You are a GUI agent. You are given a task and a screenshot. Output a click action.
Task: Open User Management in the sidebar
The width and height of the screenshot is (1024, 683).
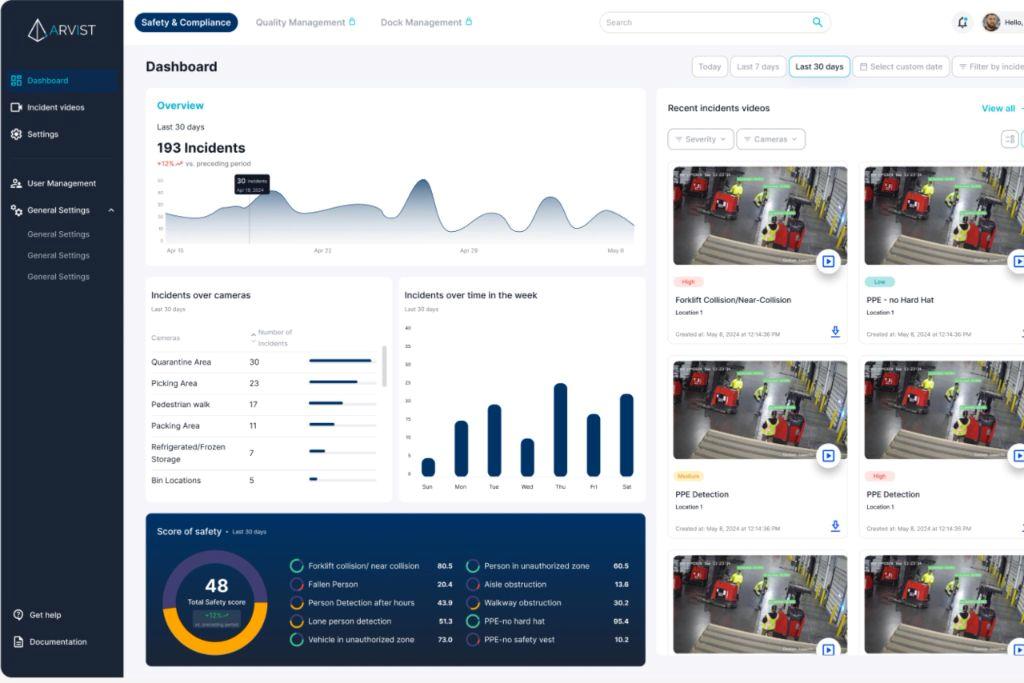click(x=61, y=183)
